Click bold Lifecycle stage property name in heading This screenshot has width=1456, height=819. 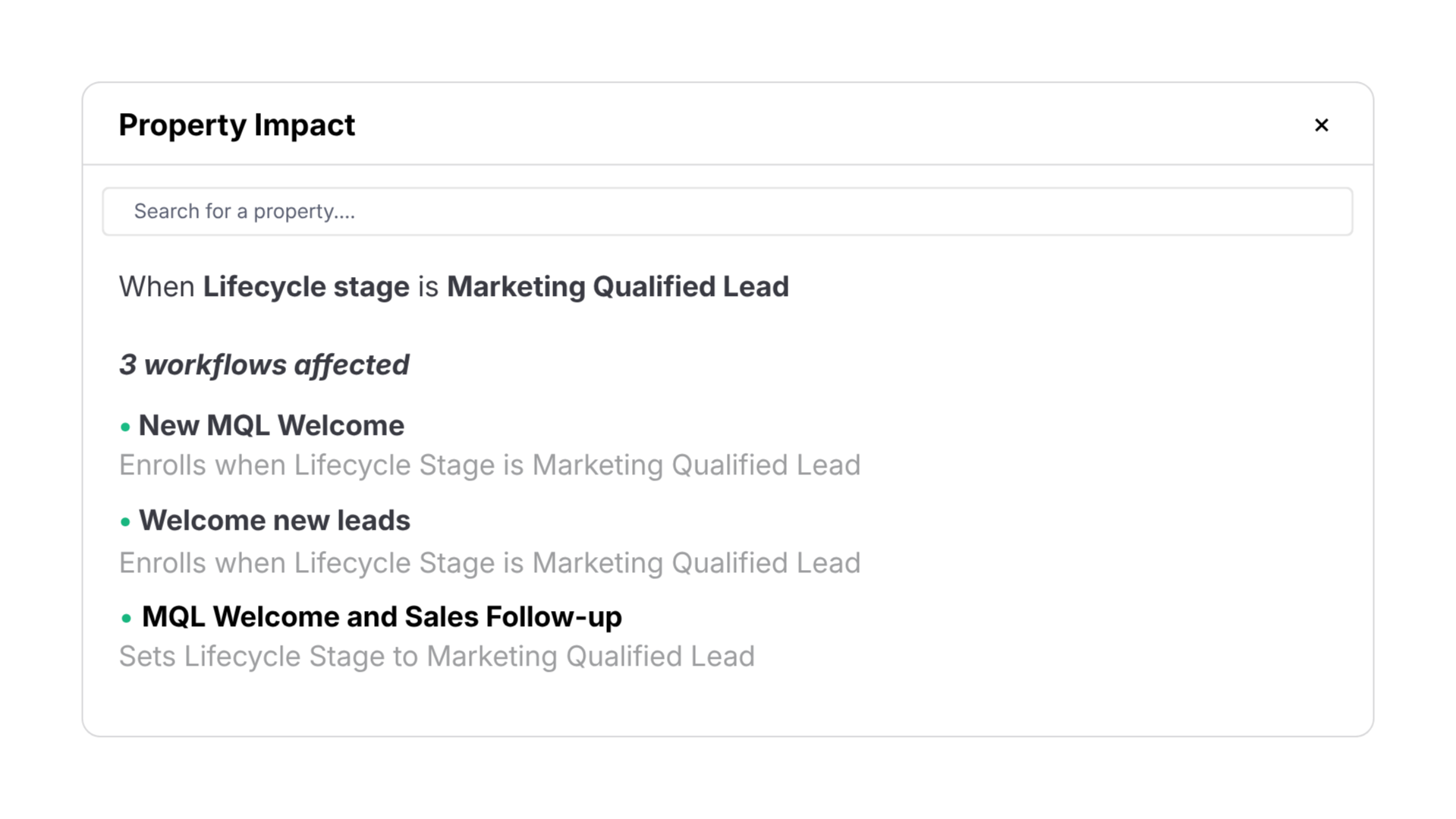coord(306,287)
